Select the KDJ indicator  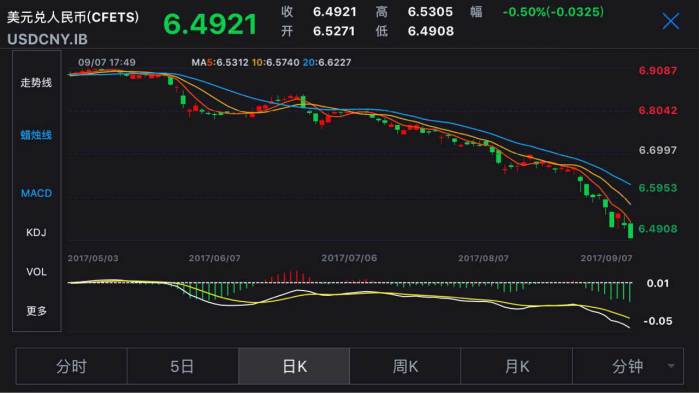coord(36,233)
